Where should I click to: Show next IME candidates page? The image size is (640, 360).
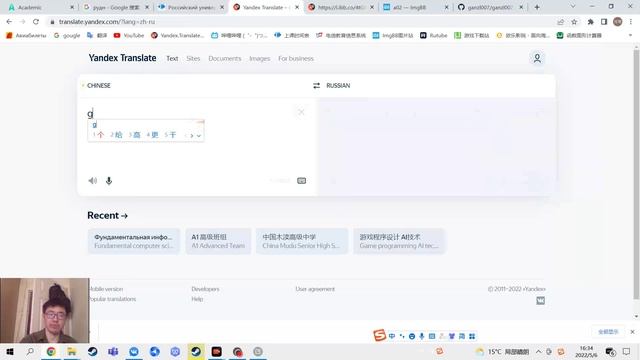coord(192,136)
